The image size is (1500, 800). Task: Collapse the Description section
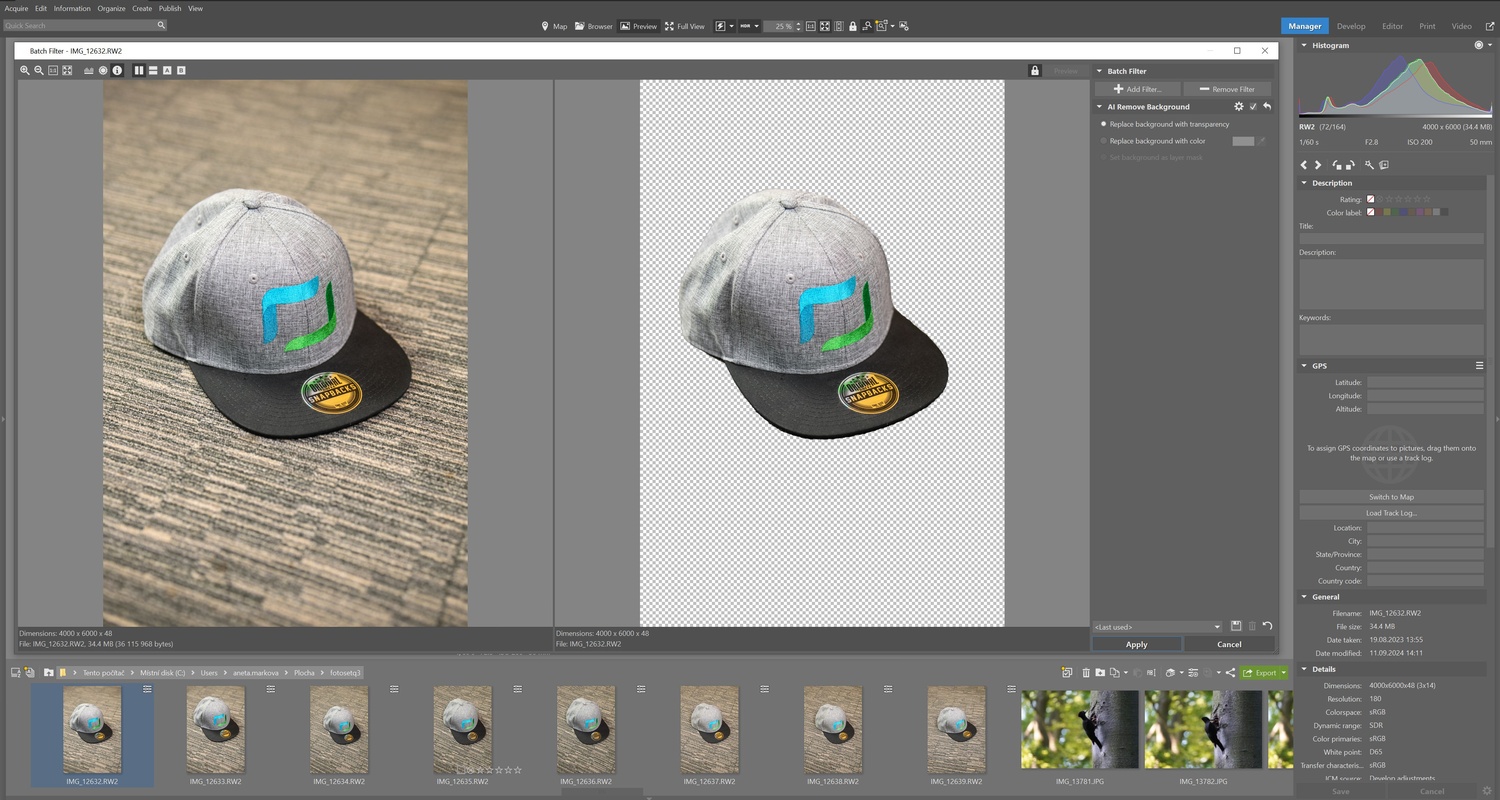(x=1304, y=183)
